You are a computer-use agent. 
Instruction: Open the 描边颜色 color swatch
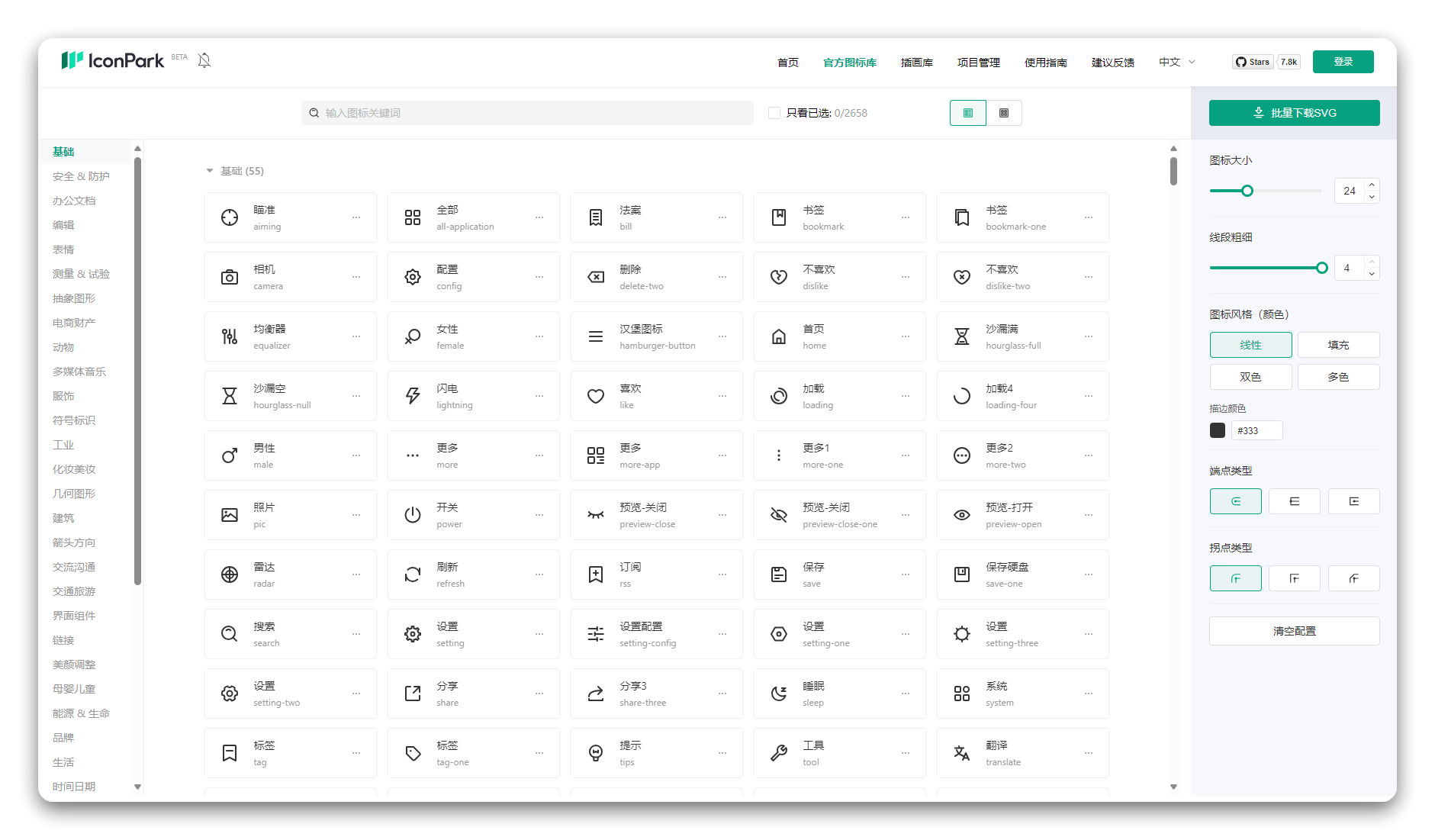[1217, 430]
